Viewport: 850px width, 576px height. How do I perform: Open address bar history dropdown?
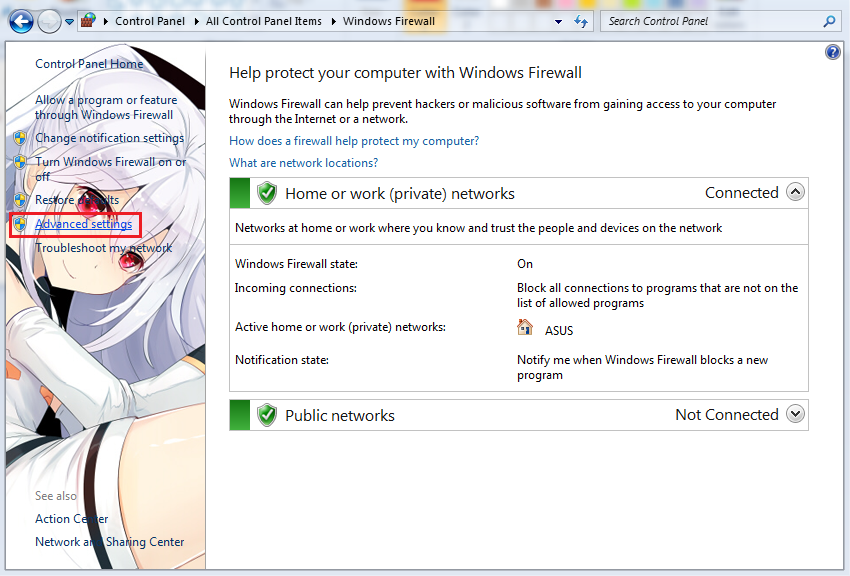tap(558, 22)
